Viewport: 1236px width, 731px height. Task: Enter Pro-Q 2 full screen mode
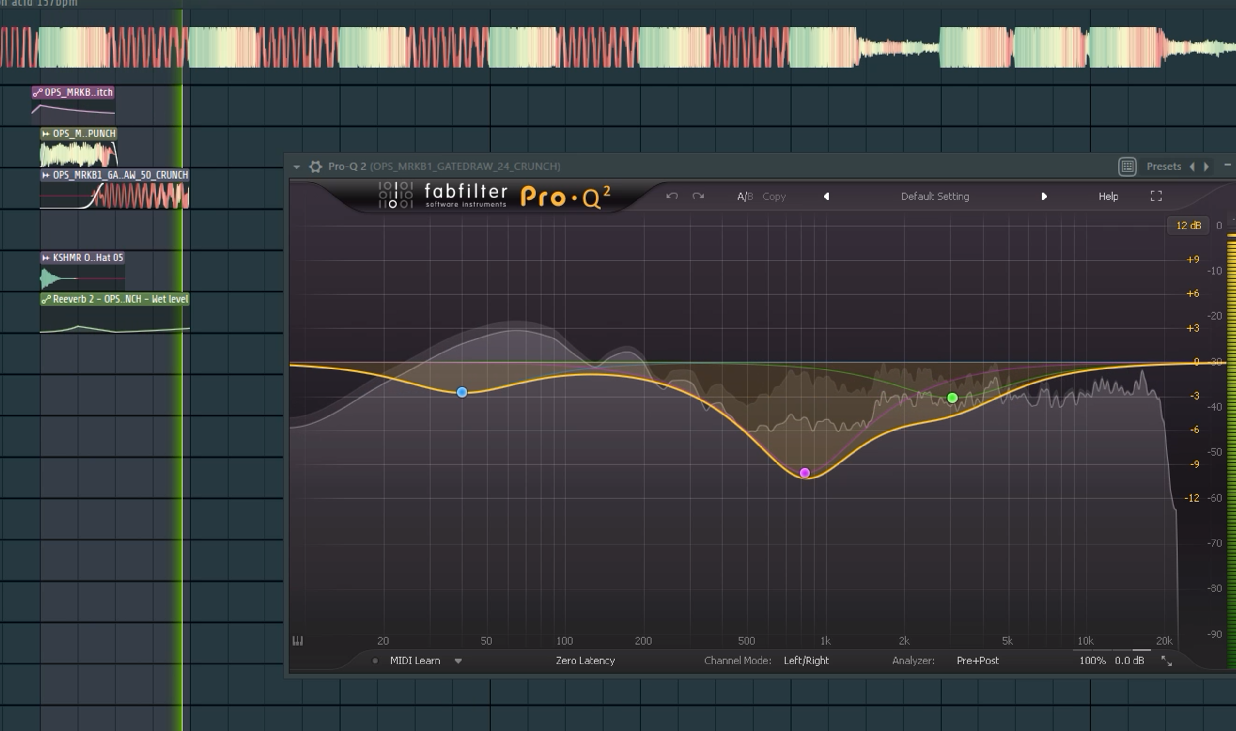1156,196
